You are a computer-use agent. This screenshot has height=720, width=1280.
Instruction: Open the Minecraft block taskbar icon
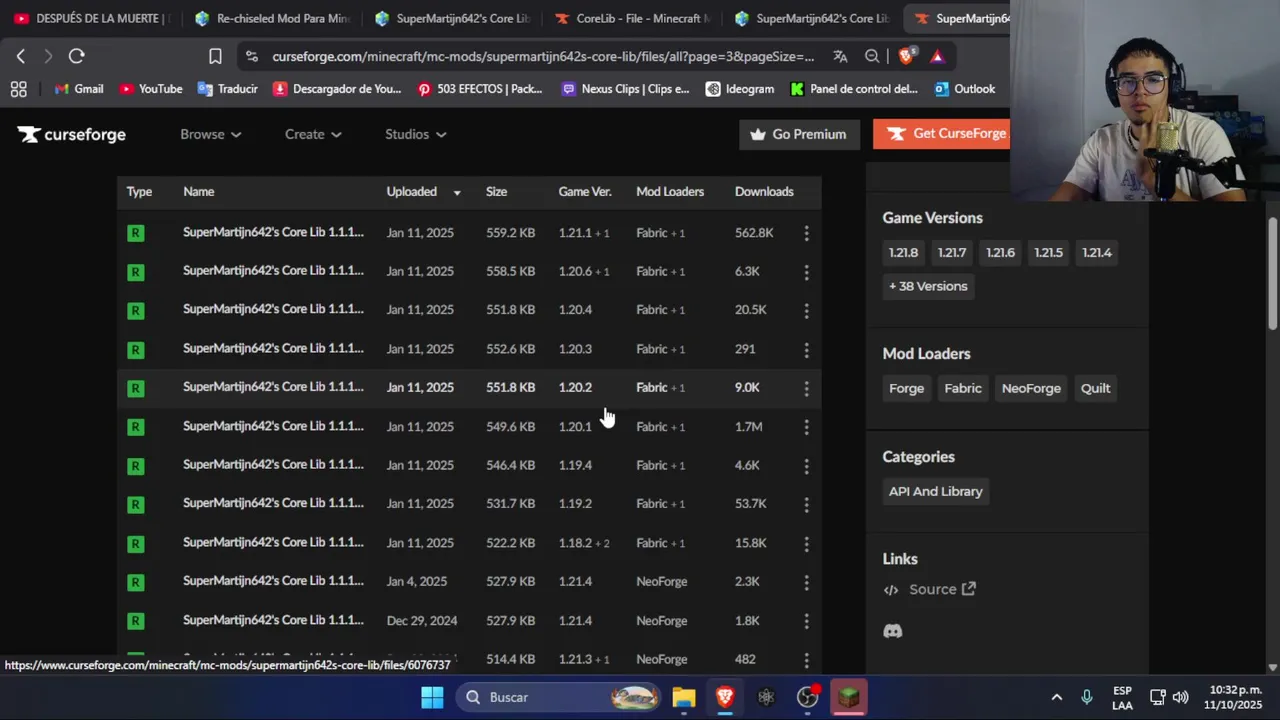click(x=849, y=697)
